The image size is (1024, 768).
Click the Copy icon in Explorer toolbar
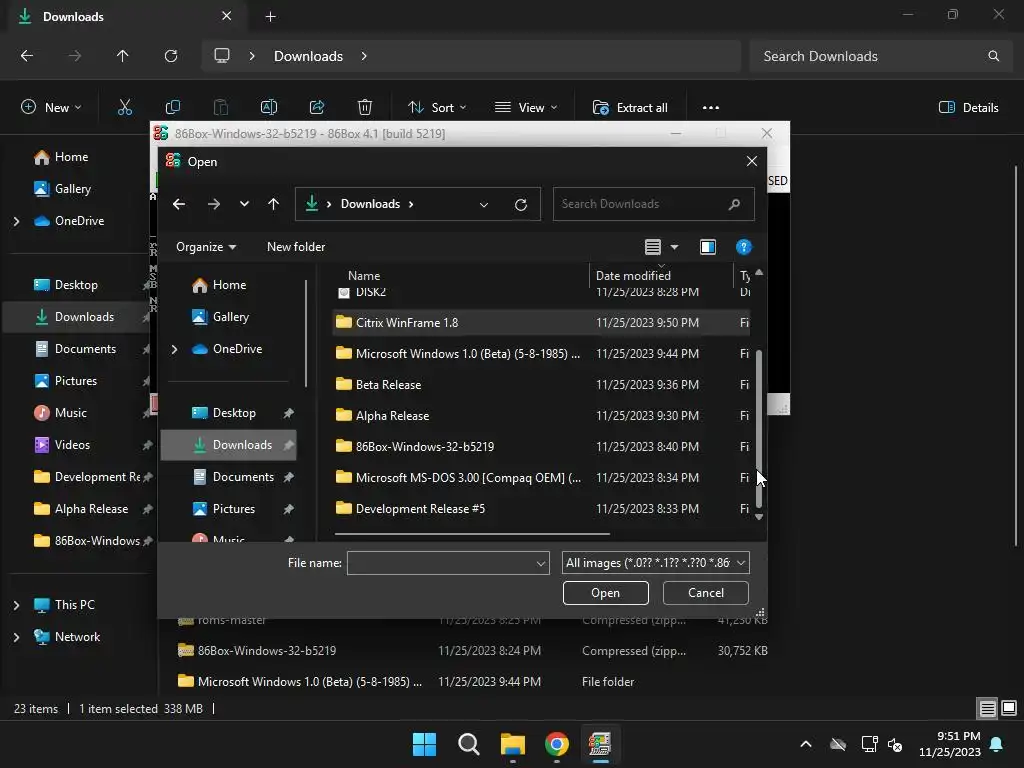tap(172, 108)
